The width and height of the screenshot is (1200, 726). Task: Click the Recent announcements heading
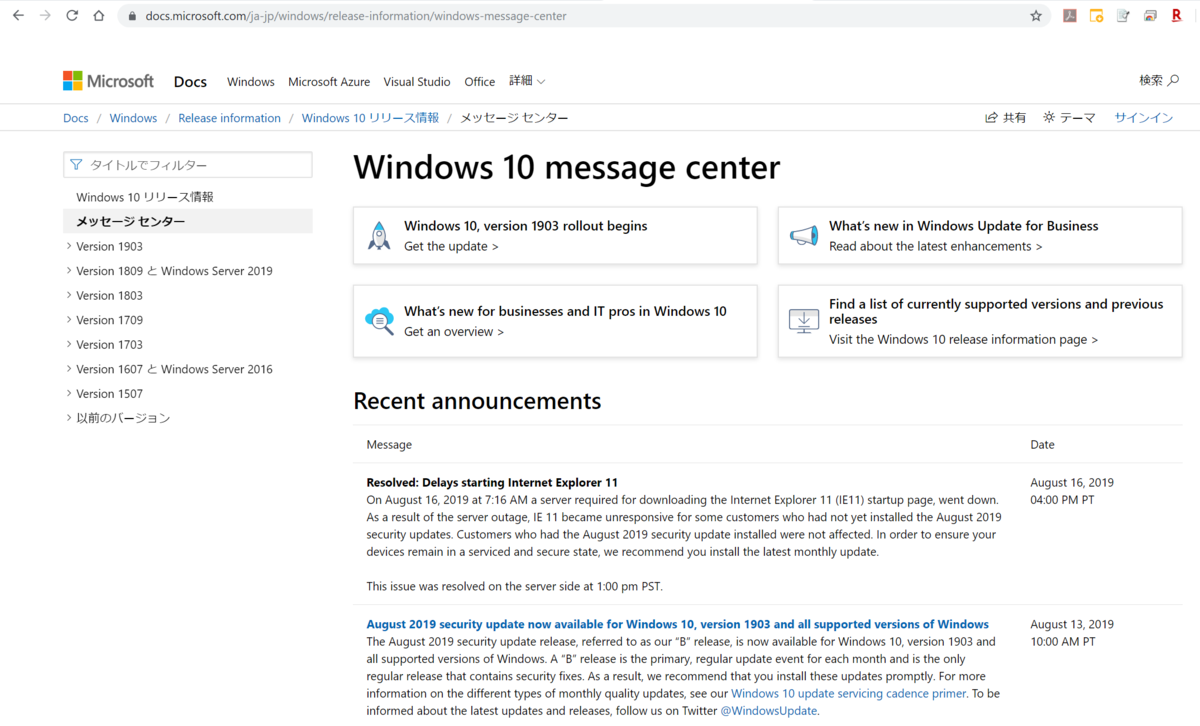477,401
